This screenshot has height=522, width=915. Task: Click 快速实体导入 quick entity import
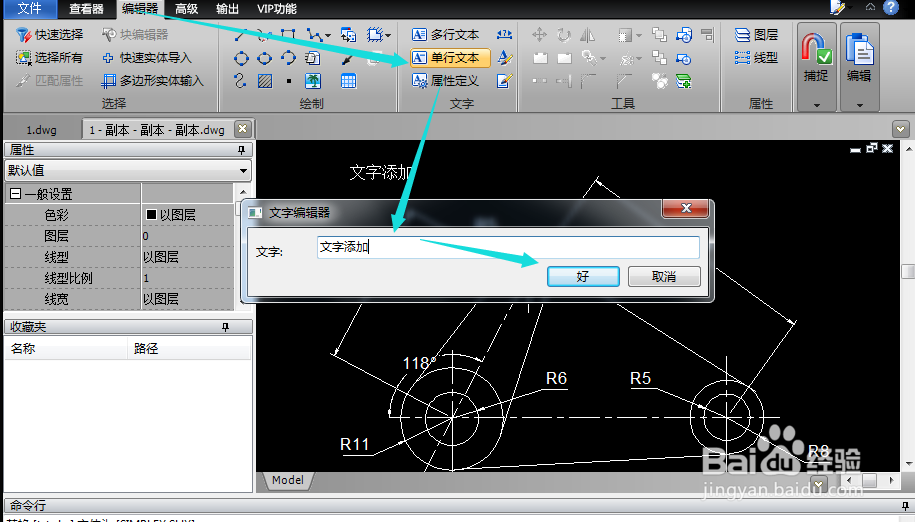(x=146, y=58)
